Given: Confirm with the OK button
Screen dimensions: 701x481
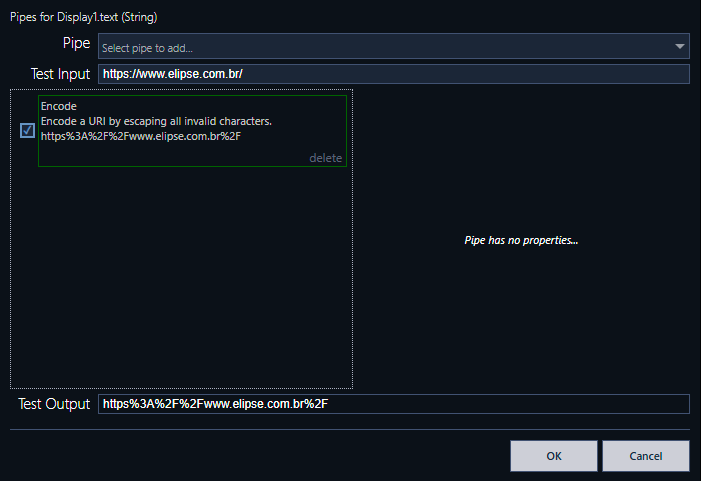Looking at the screenshot, I should click(553, 456).
